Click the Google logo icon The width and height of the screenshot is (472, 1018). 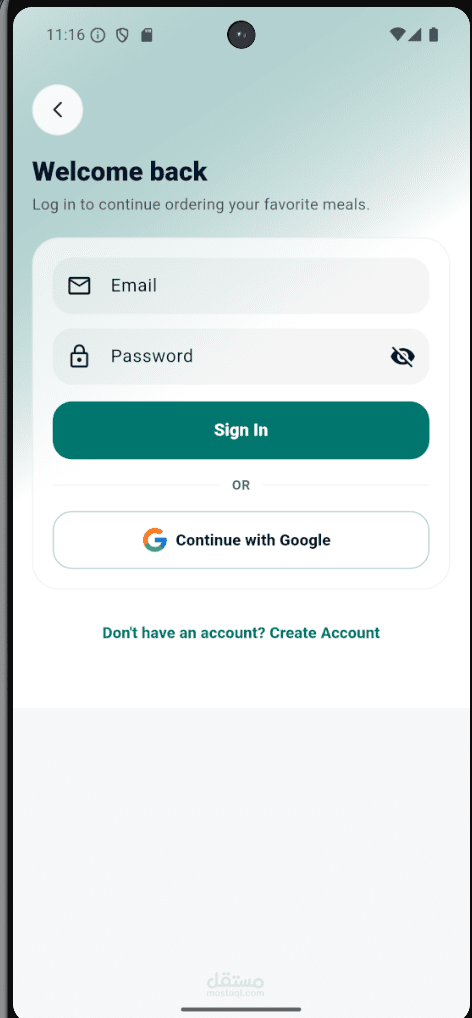point(155,540)
